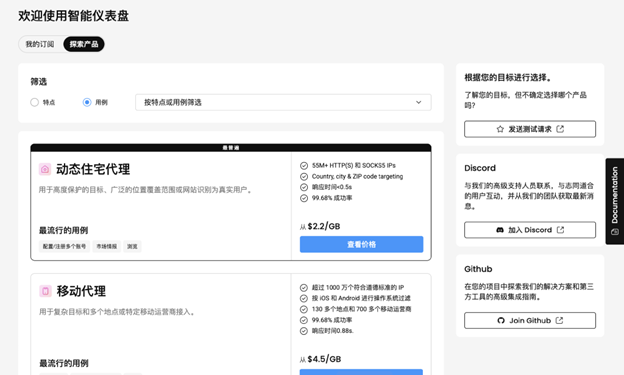Click the Join Github button

click(530, 320)
